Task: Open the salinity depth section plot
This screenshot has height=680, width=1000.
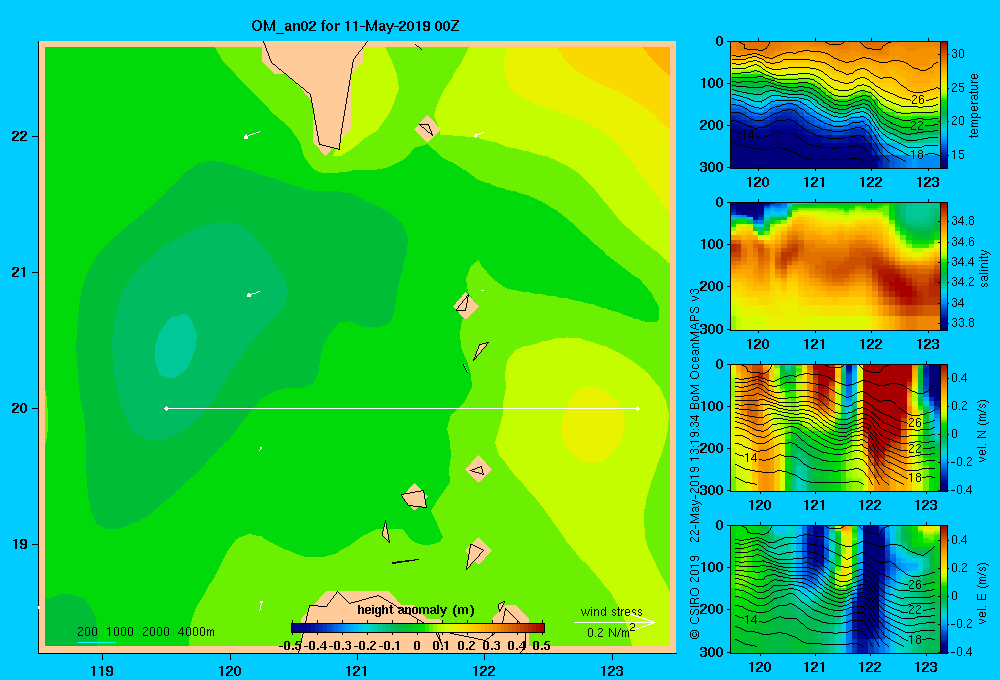Action: click(835, 267)
